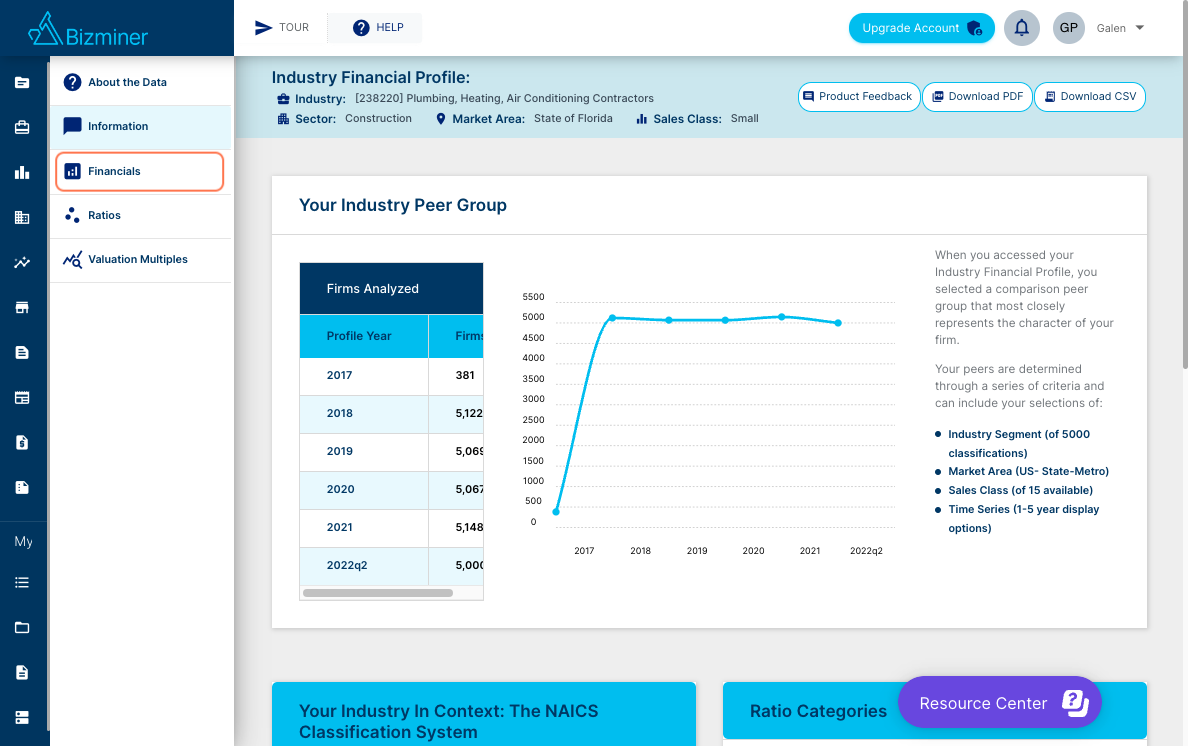1188x746 pixels.
Task: Click Your Industry In Context header
Action: coord(483,714)
